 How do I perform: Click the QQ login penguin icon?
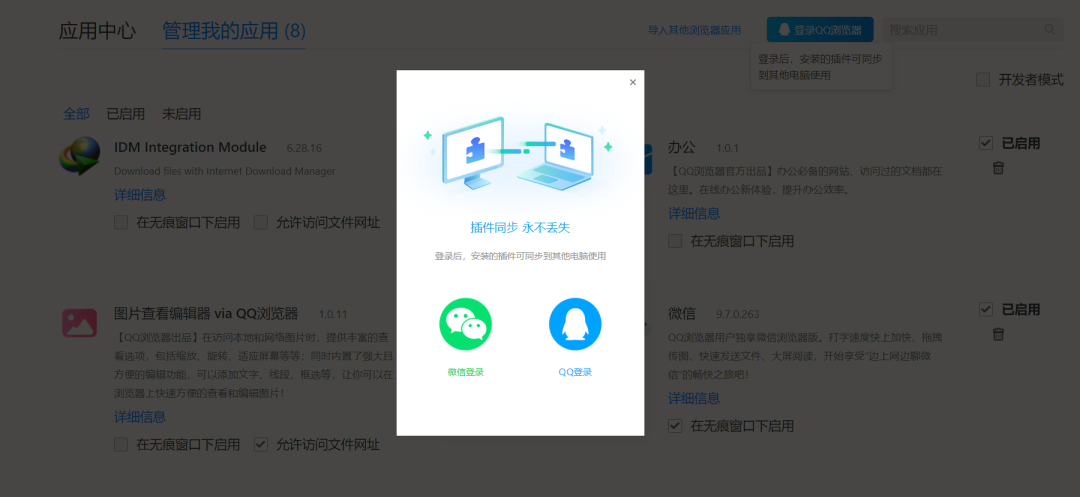(575, 324)
